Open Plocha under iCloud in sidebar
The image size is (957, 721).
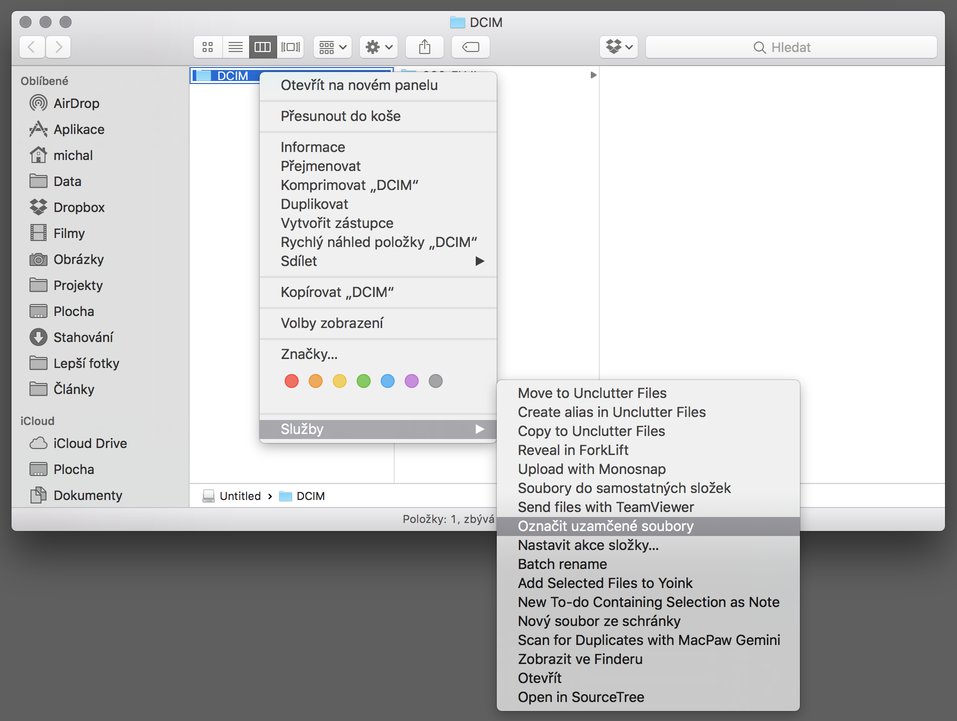click(x=62, y=469)
